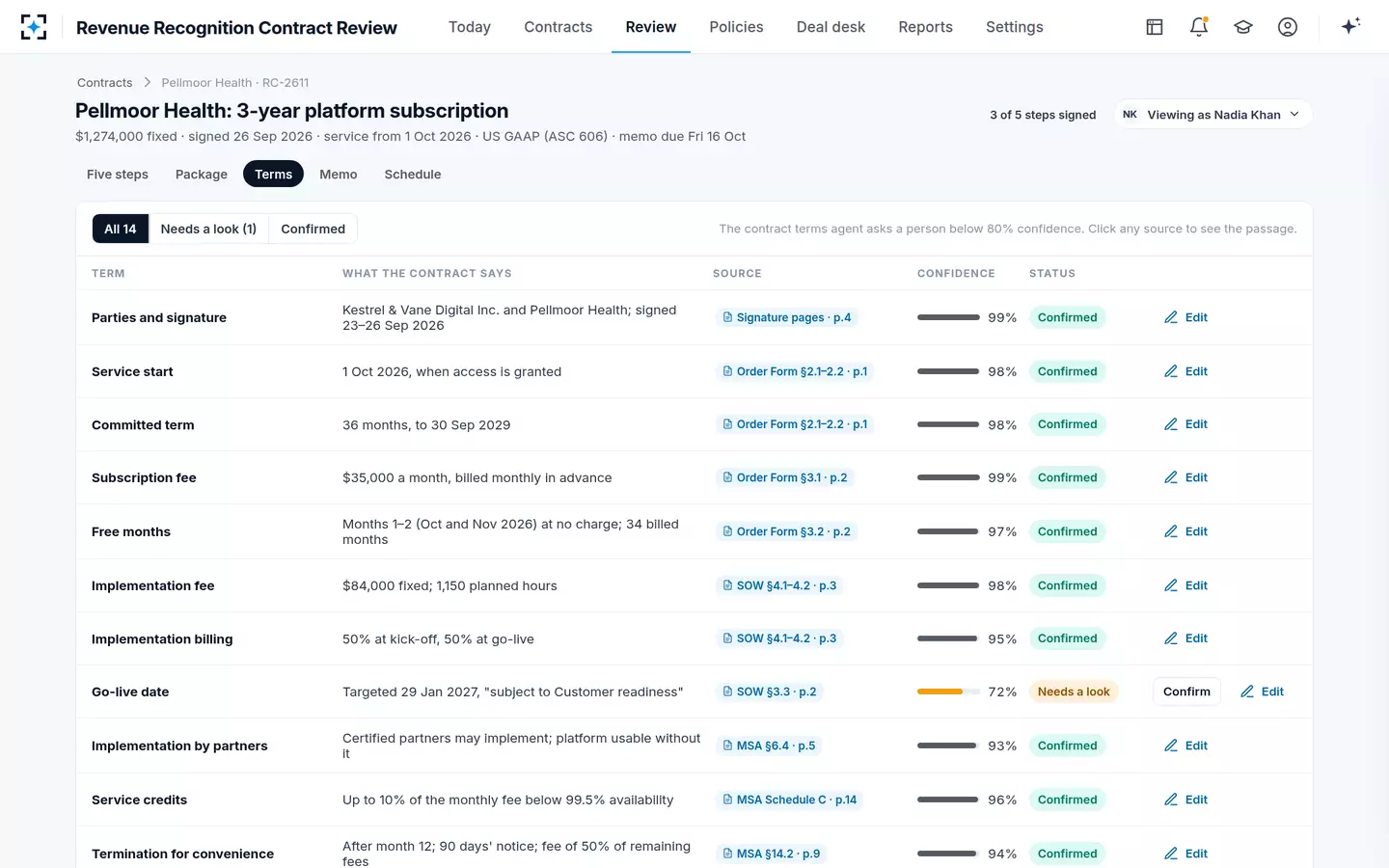Viewport: 1389px width, 868px height.
Task: Filter to Confirmed terms
Action: [313, 229]
